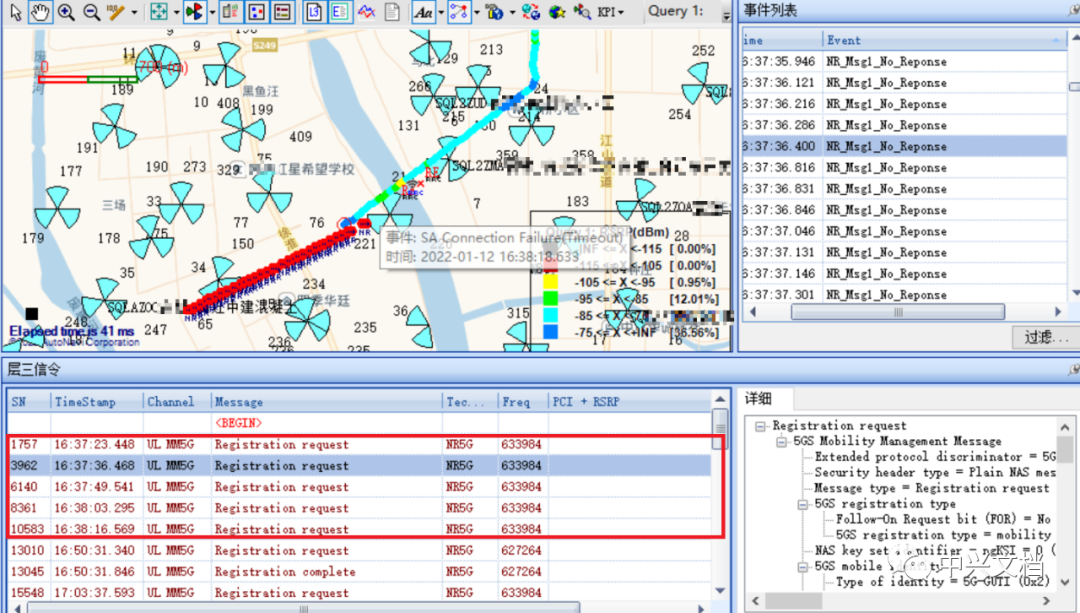Click the fit map to view icon

[x=159, y=10]
